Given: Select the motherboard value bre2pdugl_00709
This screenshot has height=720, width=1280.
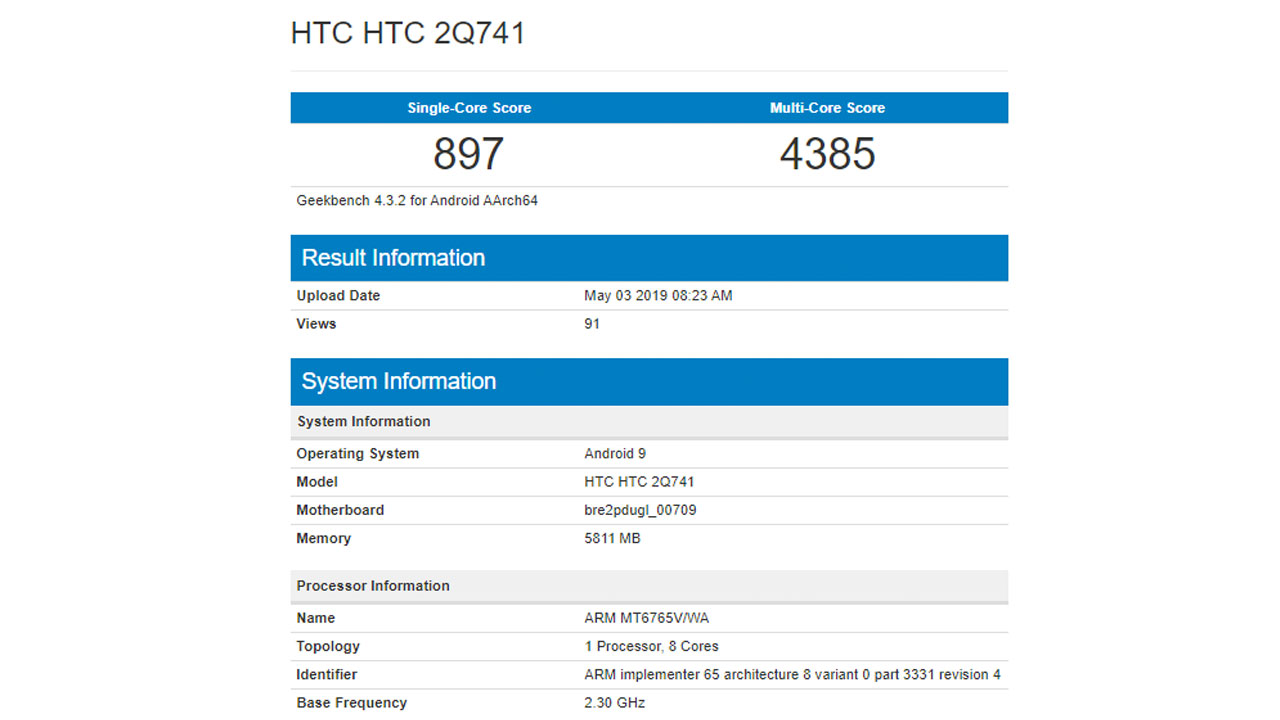Looking at the screenshot, I should [640, 510].
